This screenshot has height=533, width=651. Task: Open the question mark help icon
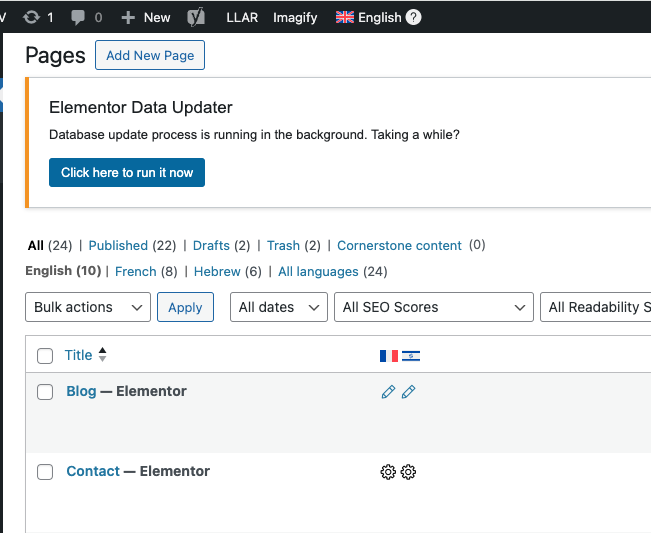413,17
